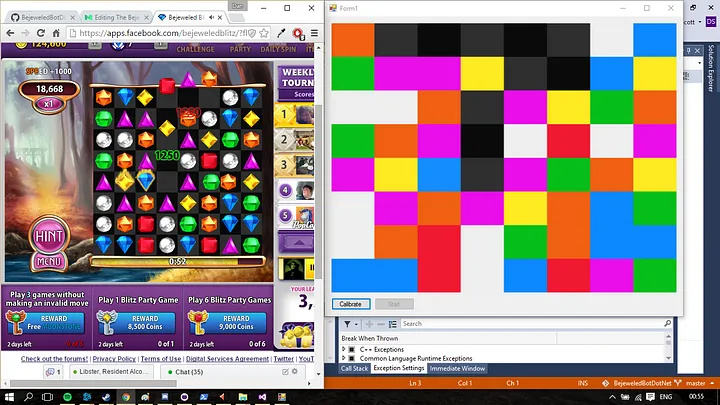The image size is (720, 405).
Task: Click top-right blue swatch in Form1
Action: pos(655,40)
